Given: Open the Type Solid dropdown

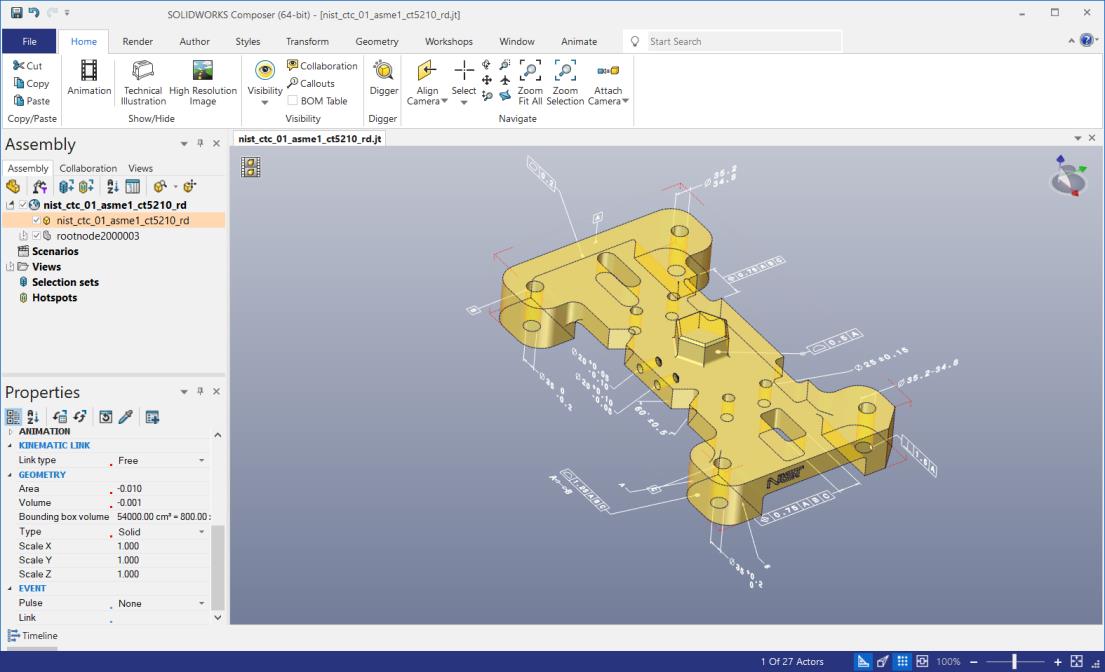Looking at the screenshot, I should tap(202, 532).
